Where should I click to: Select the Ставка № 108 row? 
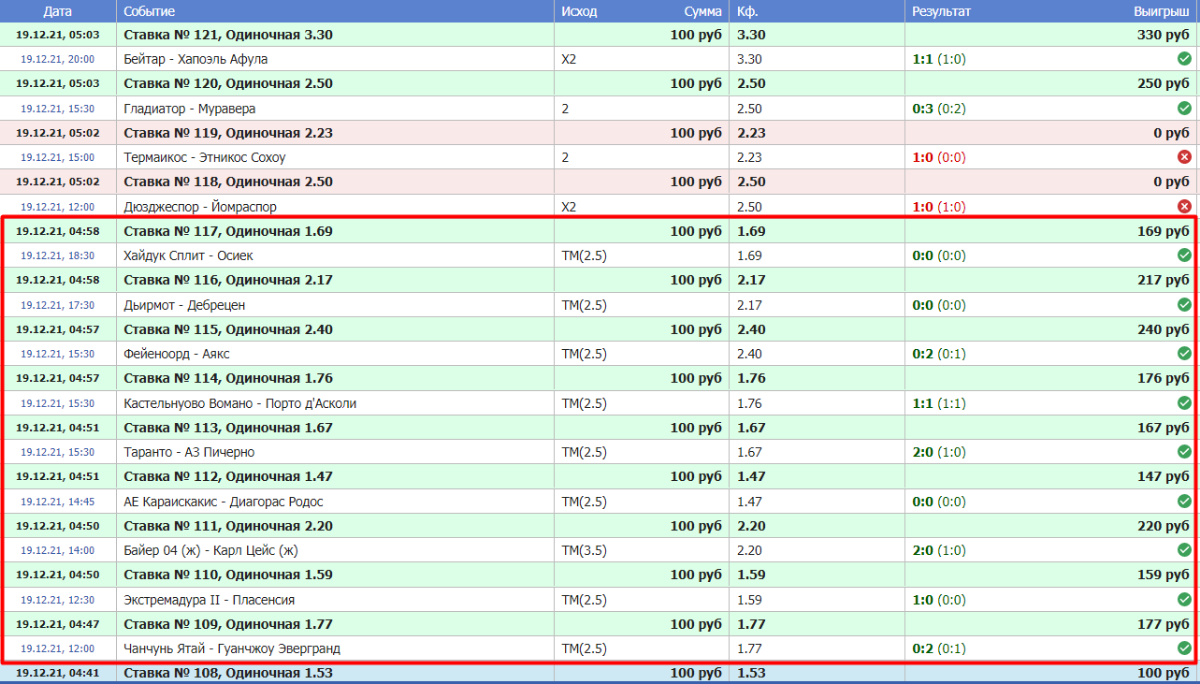tap(227, 673)
